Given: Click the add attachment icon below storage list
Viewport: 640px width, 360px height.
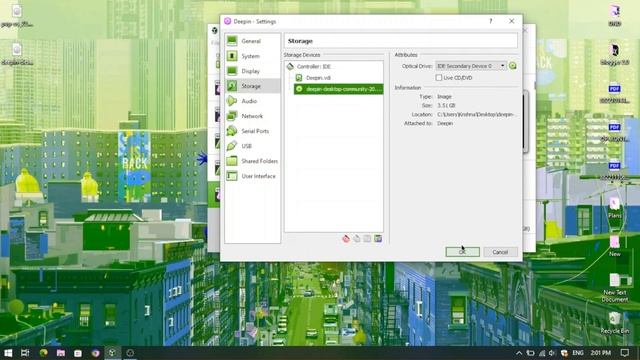Looking at the screenshot, I should click(367, 238).
